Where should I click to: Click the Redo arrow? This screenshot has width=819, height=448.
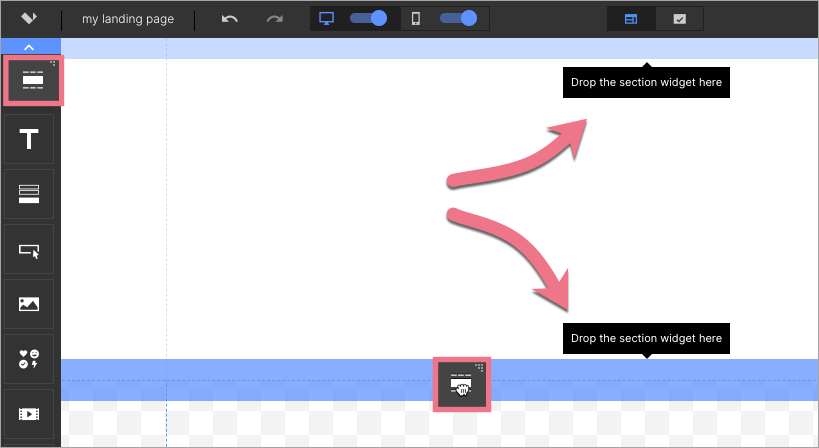(x=274, y=19)
